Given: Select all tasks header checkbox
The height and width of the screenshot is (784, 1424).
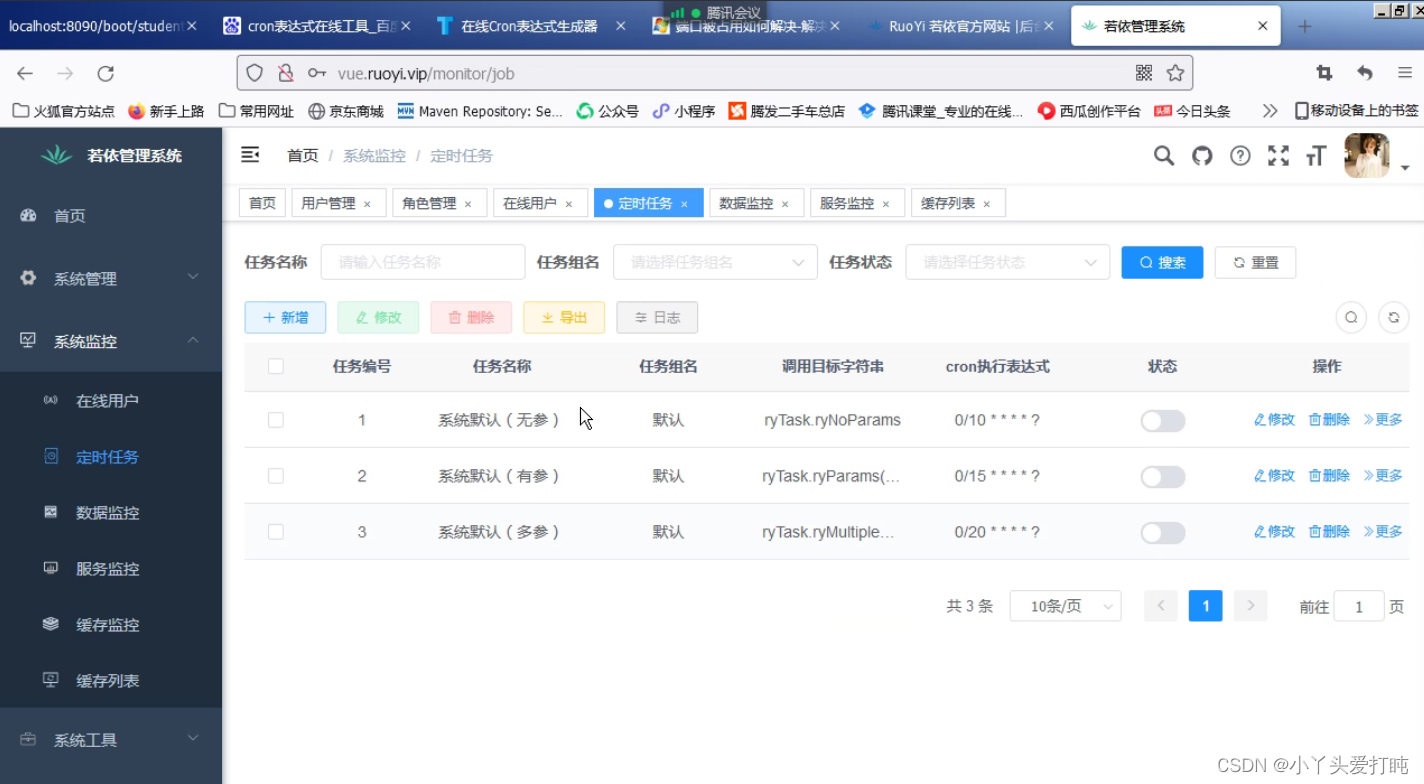Looking at the screenshot, I should click(x=276, y=366).
